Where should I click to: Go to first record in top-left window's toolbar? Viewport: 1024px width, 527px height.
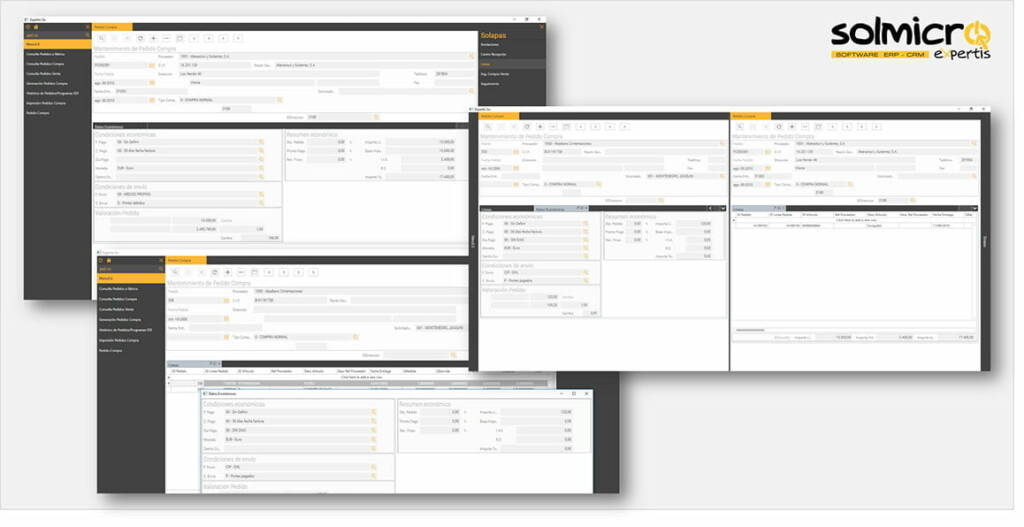coord(194,39)
